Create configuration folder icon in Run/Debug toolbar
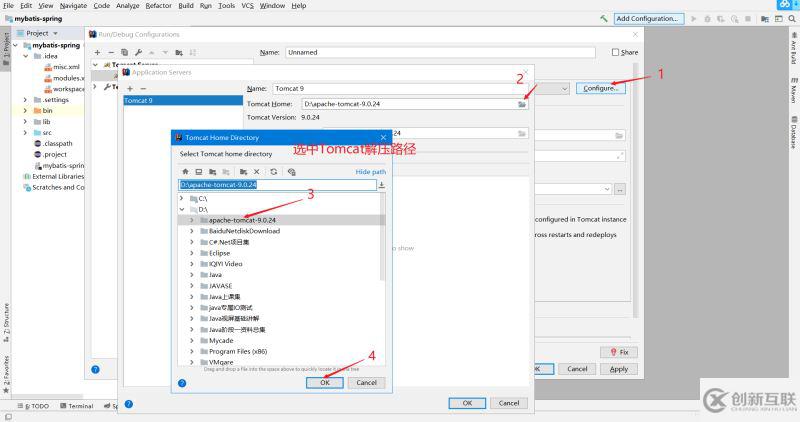 (179, 52)
